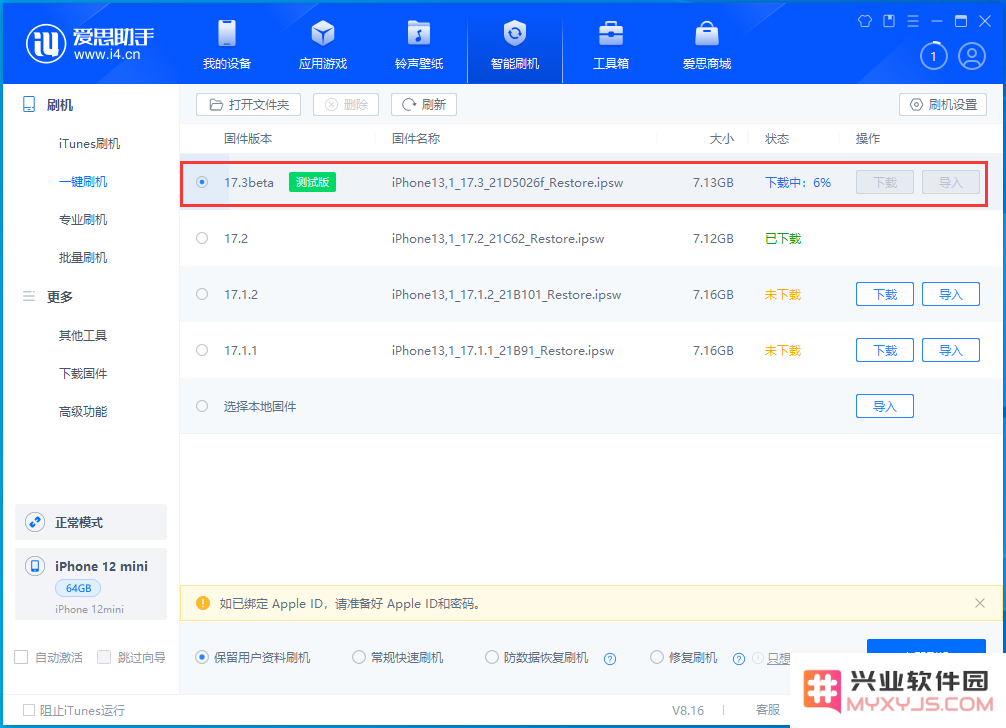Screen dimensions: 1006x728
Task: Click 下载 for firmware 17.1.1
Action: (x=885, y=350)
